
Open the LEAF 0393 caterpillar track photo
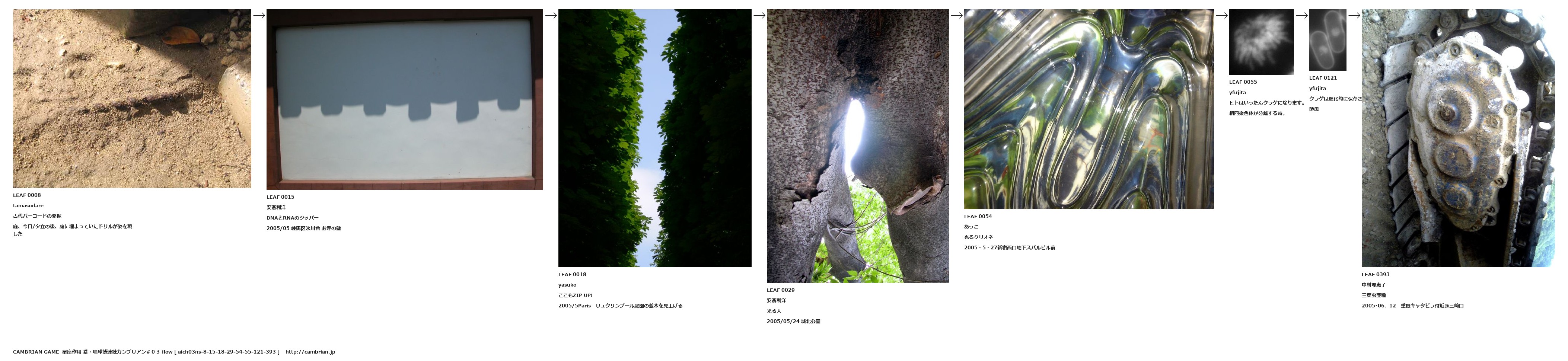click(1458, 138)
